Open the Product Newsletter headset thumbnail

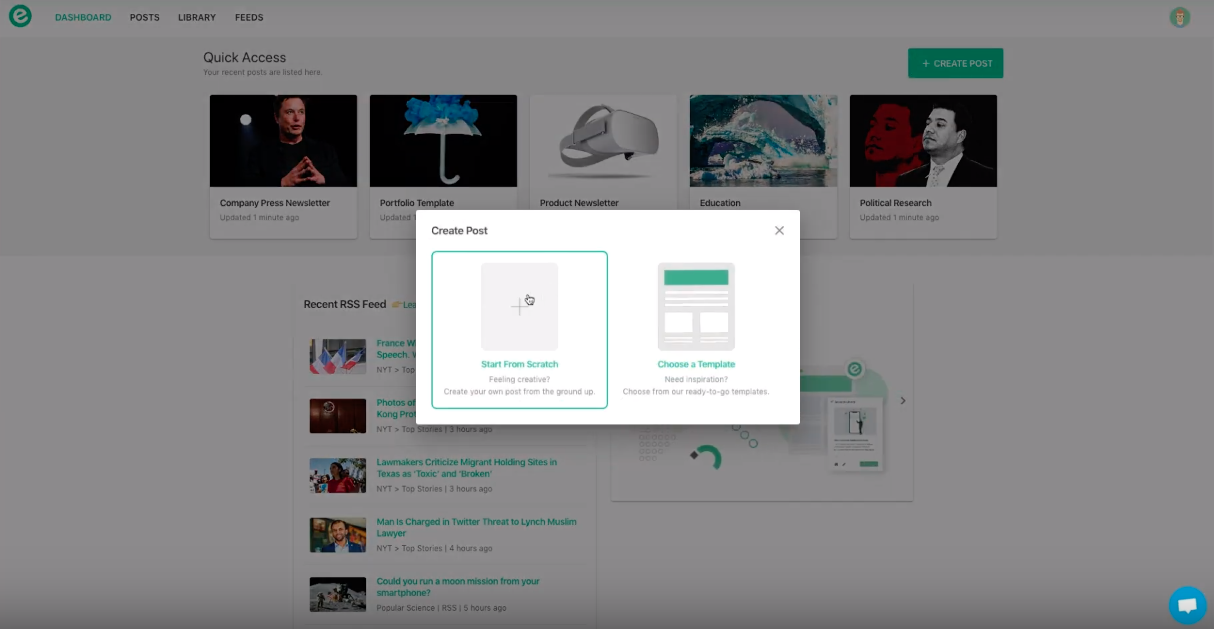(x=603, y=141)
